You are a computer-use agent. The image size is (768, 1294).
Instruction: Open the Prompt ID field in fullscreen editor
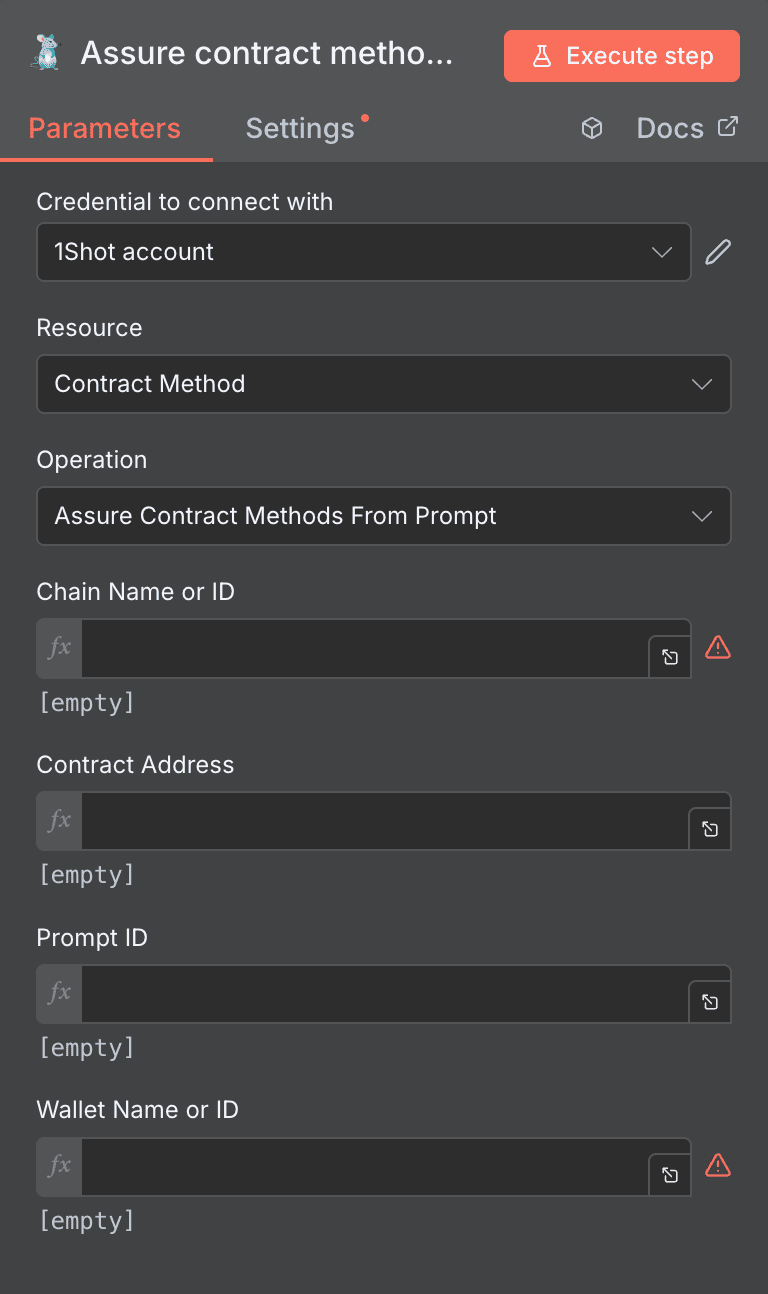710,1001
